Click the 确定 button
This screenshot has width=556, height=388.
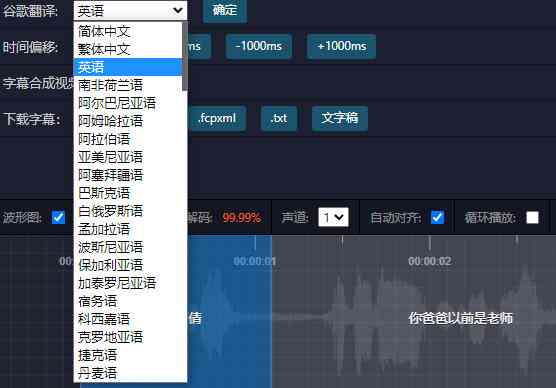click(x=225, y=10)
